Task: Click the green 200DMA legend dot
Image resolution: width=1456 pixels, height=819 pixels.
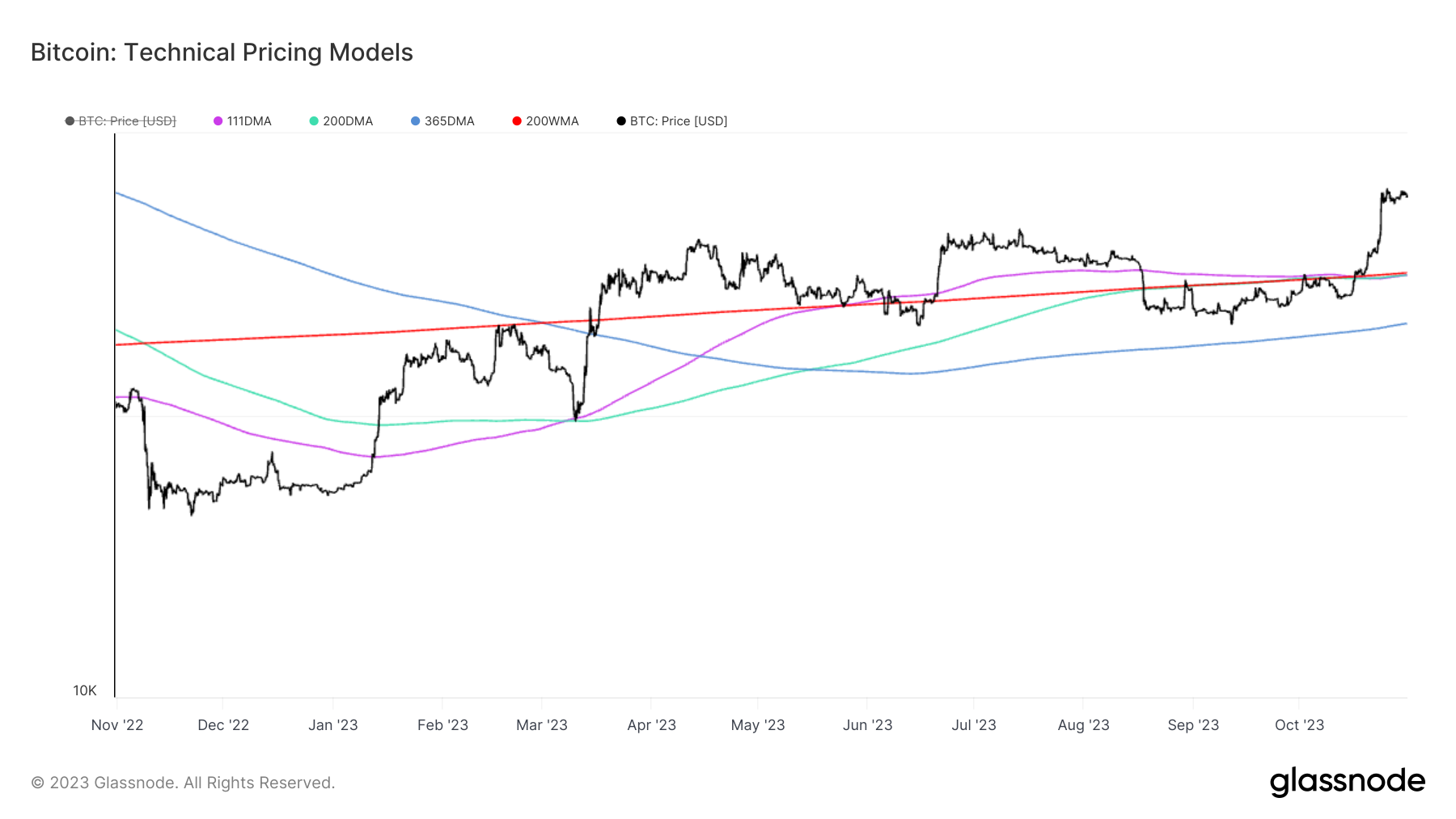Action: [314, 121]
